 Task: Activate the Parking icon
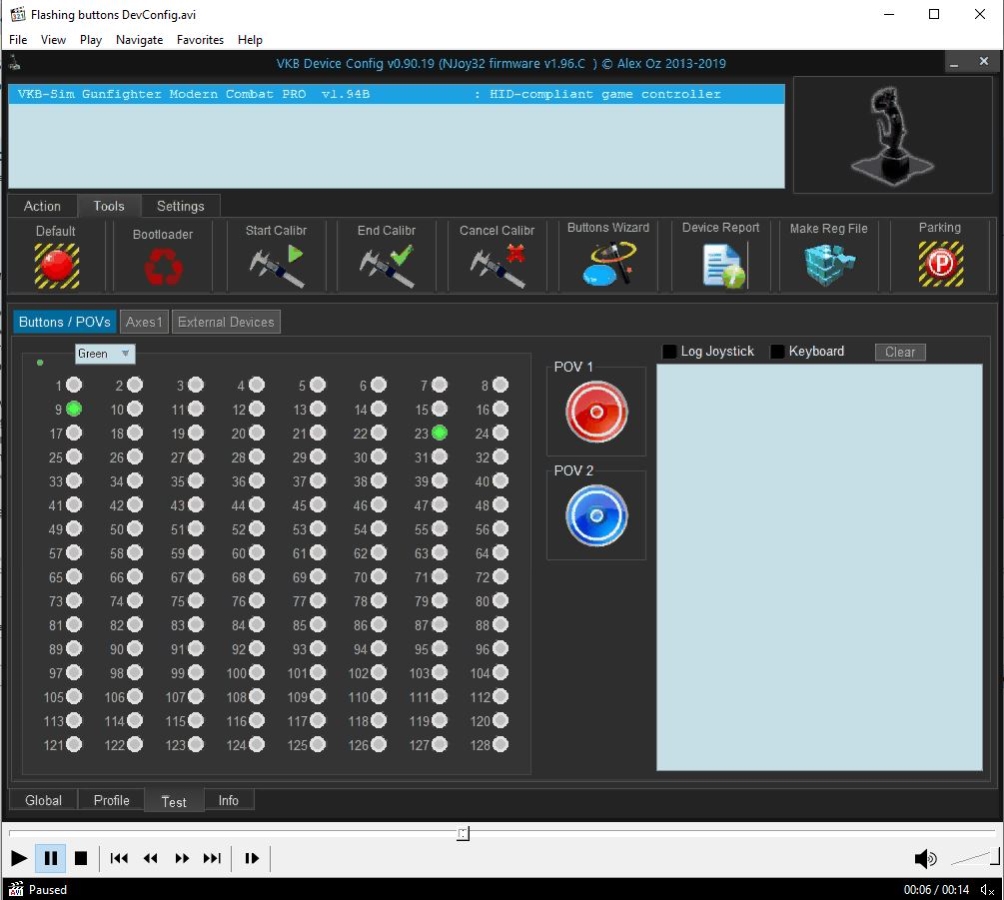pos(940,265)
